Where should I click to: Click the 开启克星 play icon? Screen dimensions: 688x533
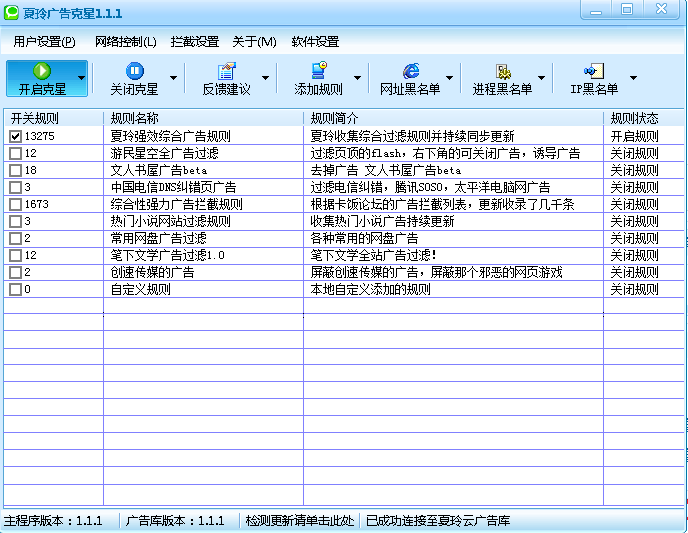(x=42, y=71)
